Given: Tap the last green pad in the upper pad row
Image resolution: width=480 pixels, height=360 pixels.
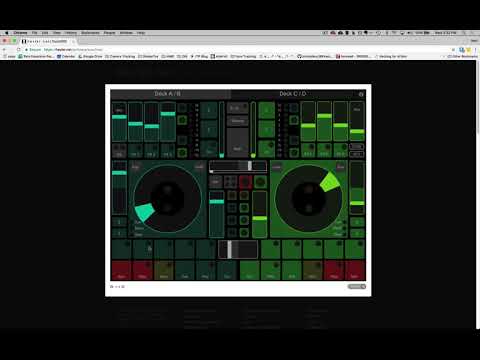Looking at the screenshot, I should [355, 249].
